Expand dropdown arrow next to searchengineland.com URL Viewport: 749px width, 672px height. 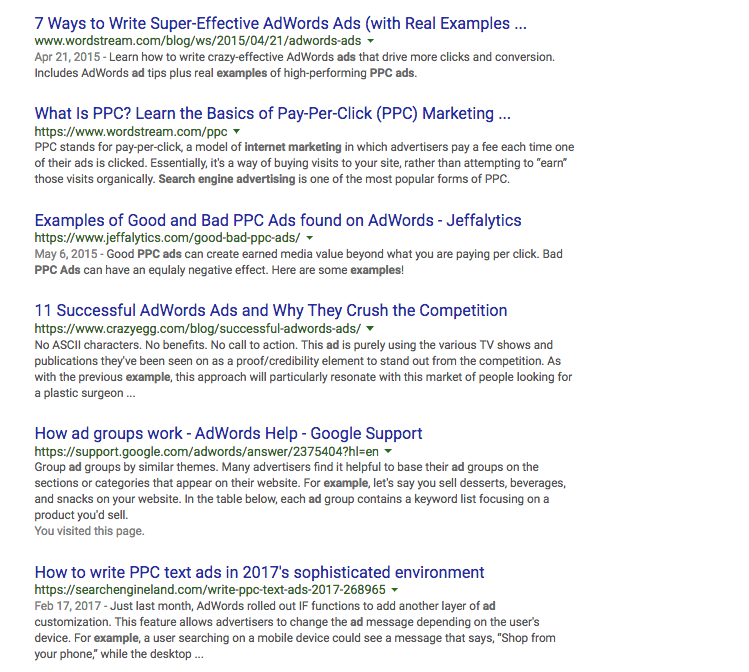[x=395, y=590]
